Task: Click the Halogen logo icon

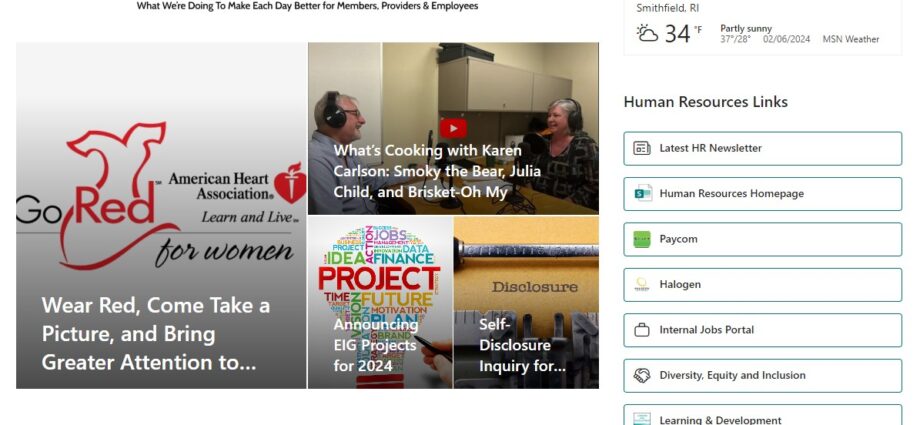Action: coord(642,284)
